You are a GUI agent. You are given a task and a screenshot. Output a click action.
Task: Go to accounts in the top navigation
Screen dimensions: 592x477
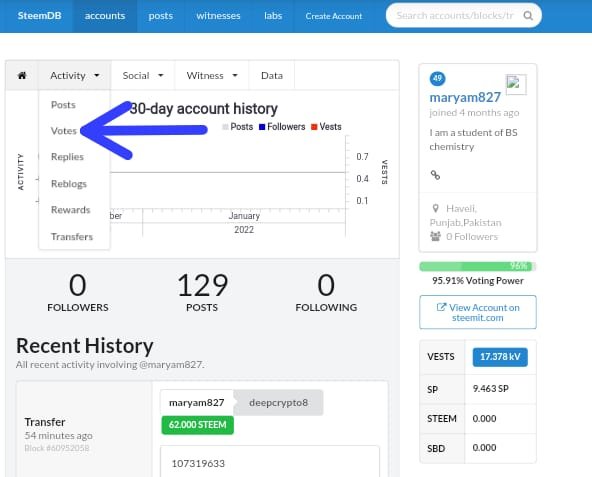(x=105, y=16)
